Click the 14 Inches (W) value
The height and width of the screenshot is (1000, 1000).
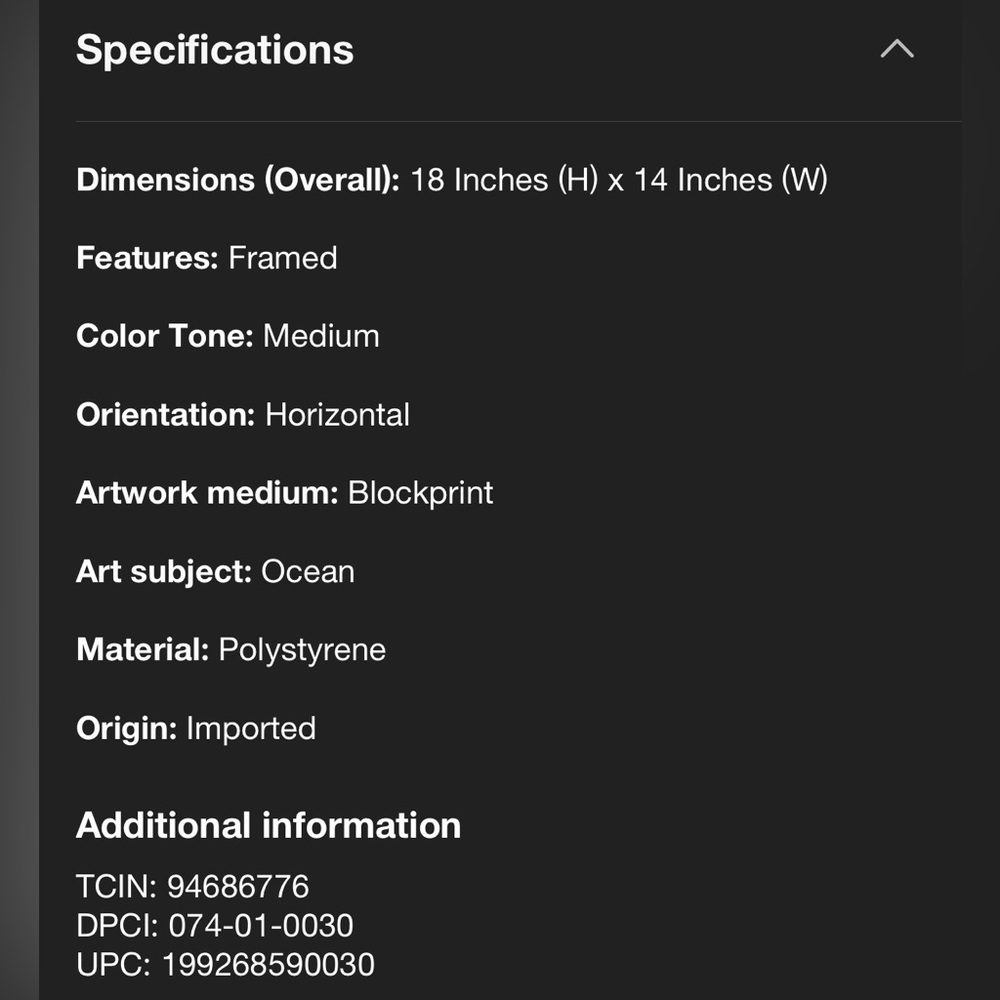731,180
